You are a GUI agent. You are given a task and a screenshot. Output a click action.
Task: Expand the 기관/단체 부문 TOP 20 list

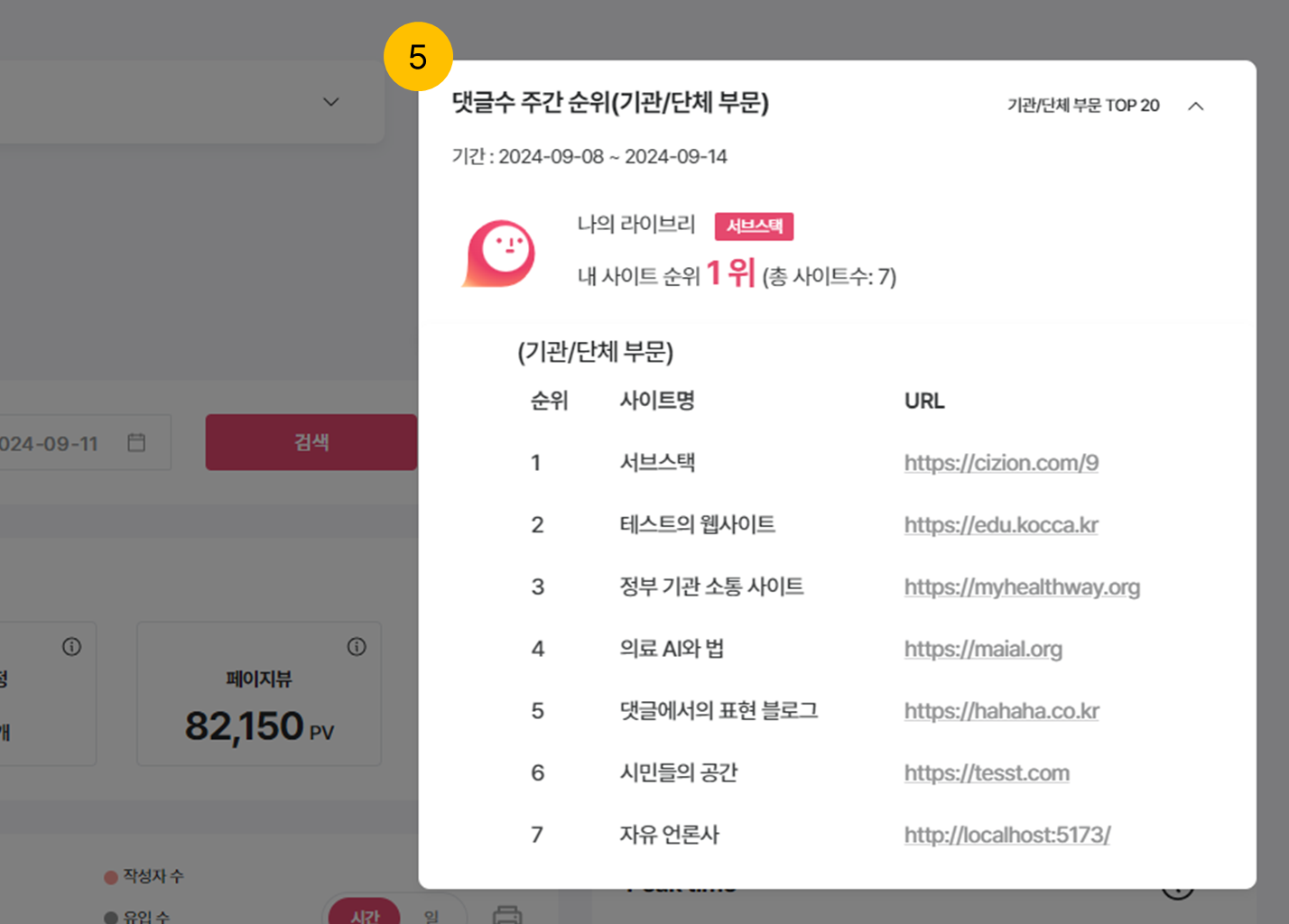coord(1082,106)
